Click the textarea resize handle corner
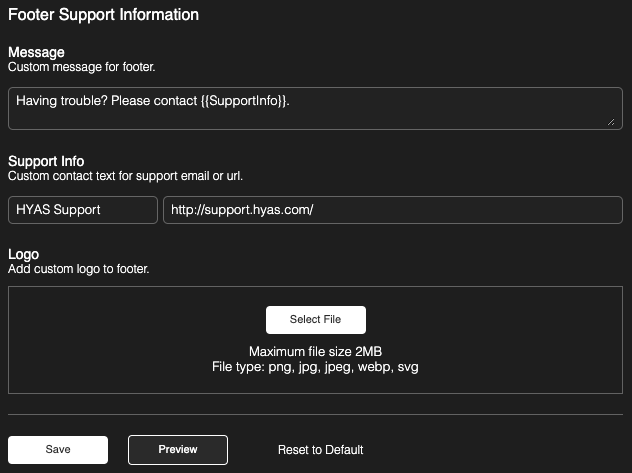Screen dimensions: 632x473 (611, 122)
